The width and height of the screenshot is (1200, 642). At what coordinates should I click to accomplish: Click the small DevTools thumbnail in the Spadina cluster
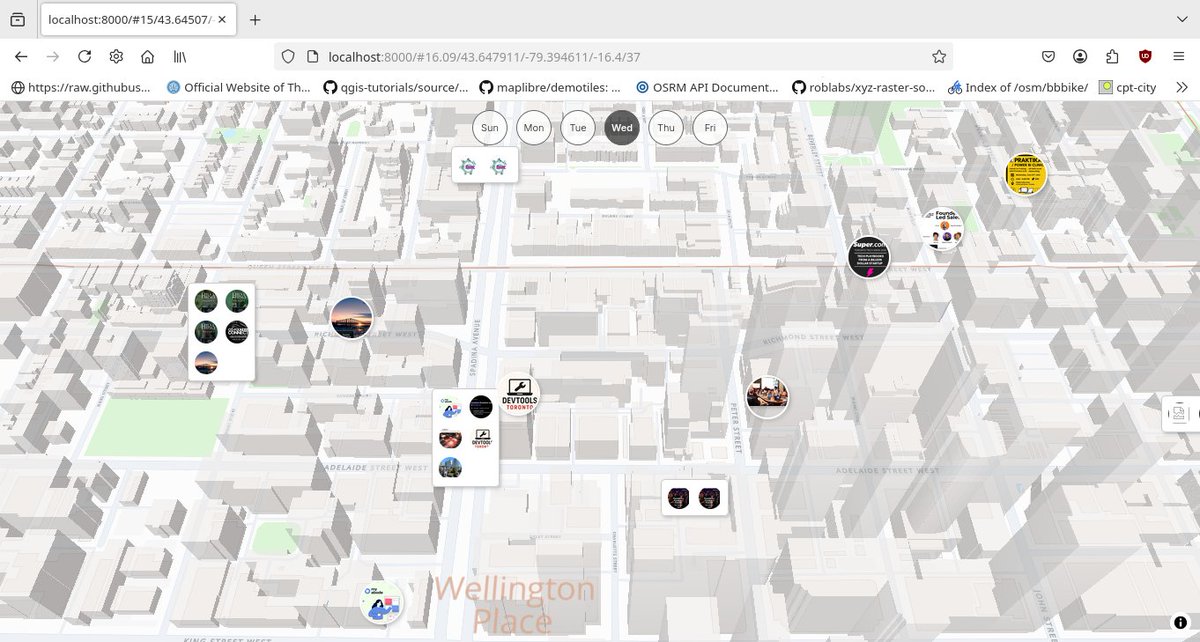[482, 437]
